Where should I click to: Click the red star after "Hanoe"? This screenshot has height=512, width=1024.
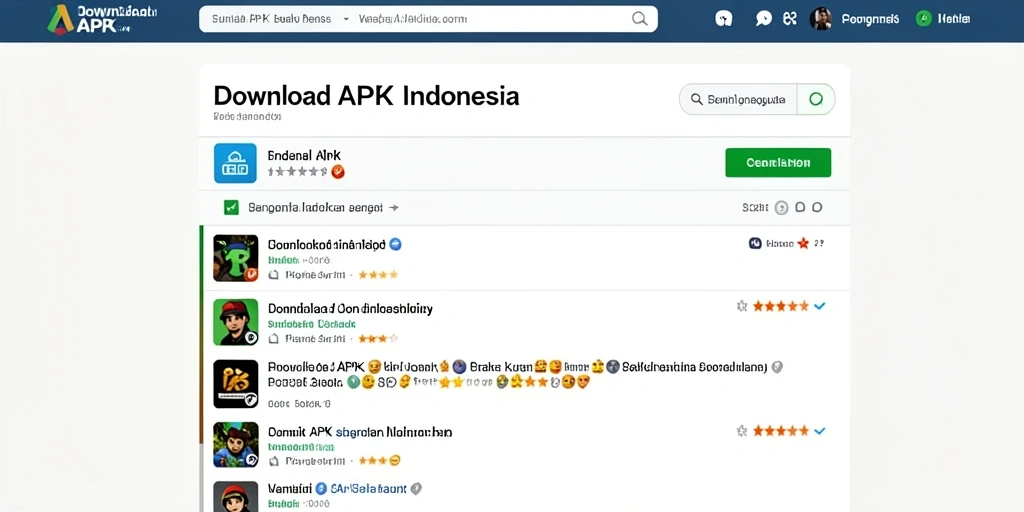tap(803, 243)
